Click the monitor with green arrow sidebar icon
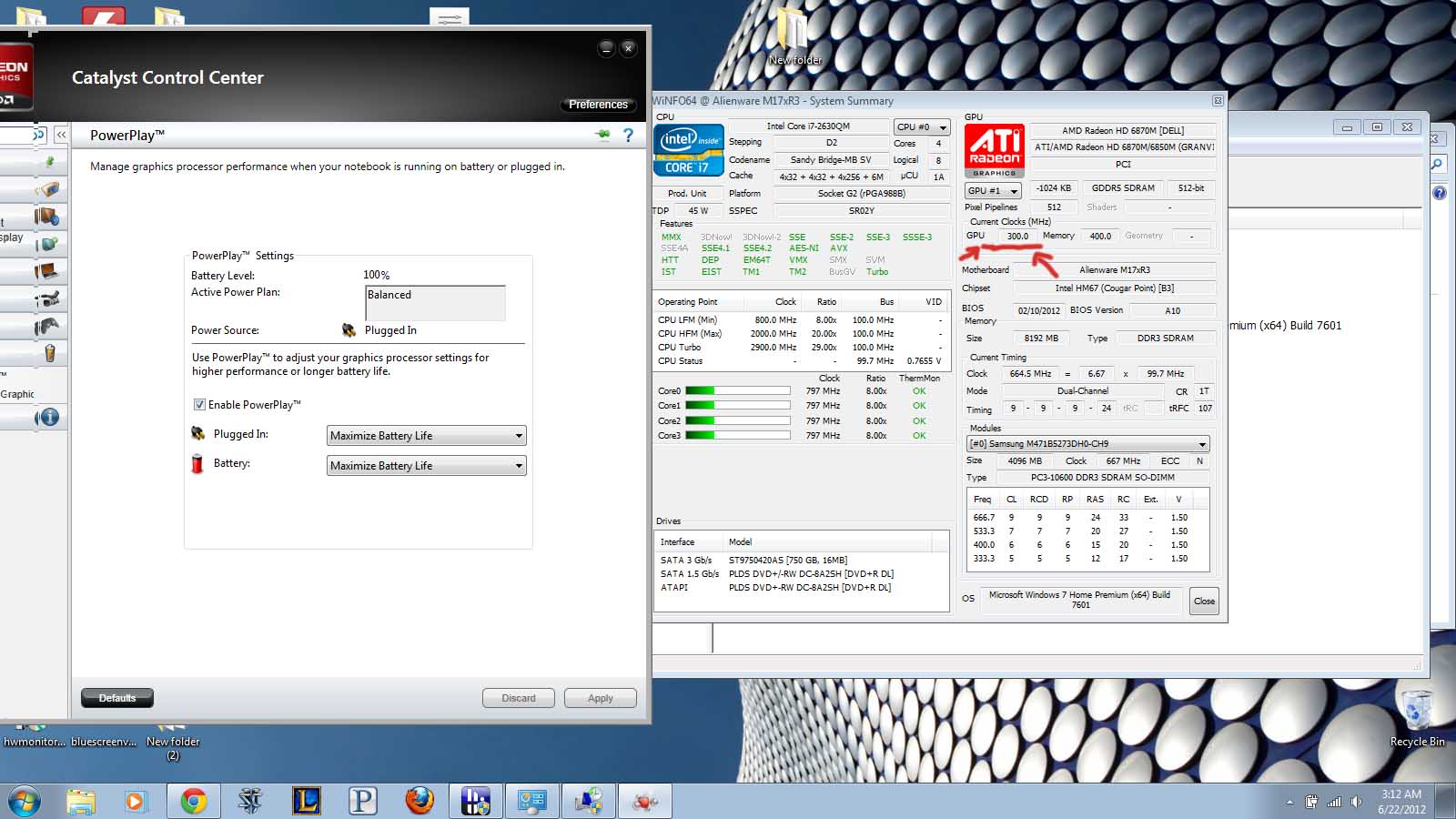 47,244
